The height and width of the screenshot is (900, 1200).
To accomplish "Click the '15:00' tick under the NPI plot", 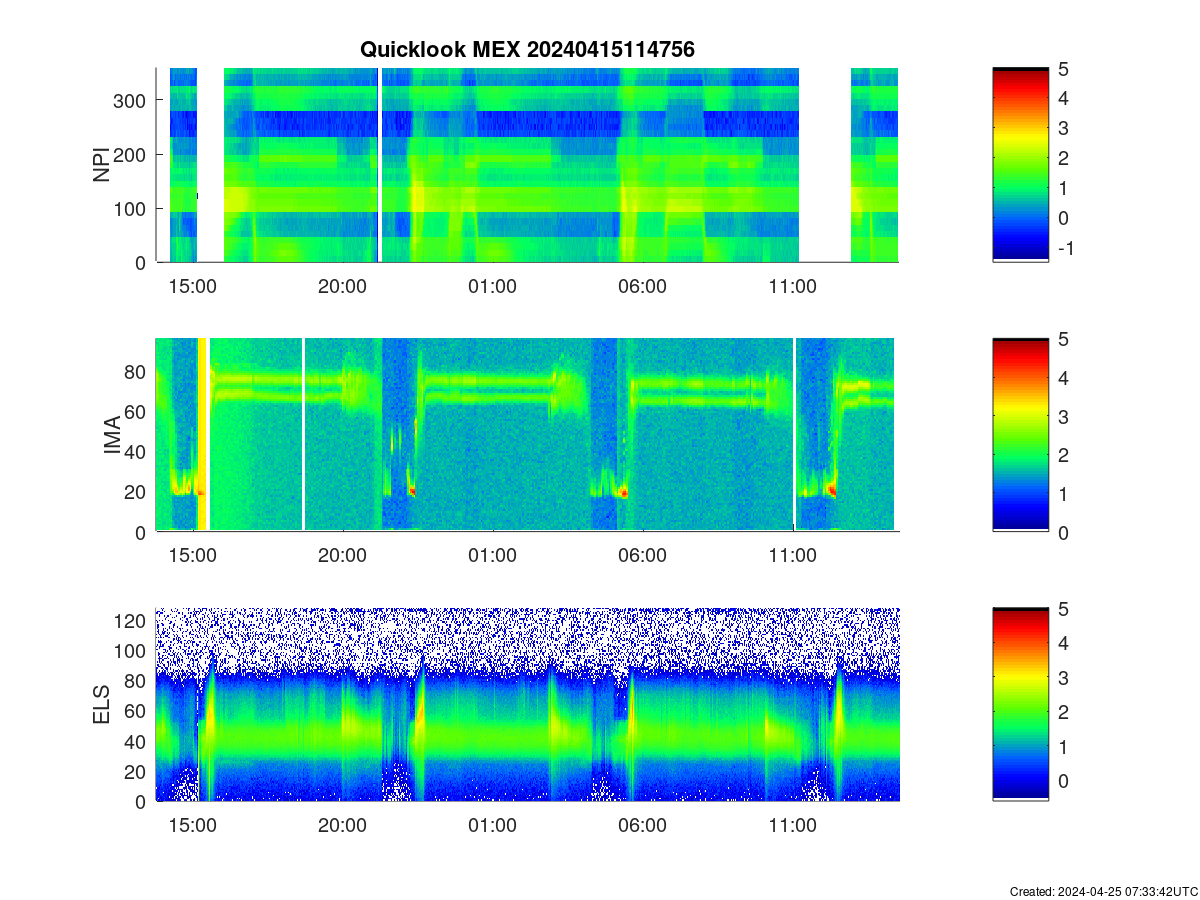I will (x=192, y=286).
